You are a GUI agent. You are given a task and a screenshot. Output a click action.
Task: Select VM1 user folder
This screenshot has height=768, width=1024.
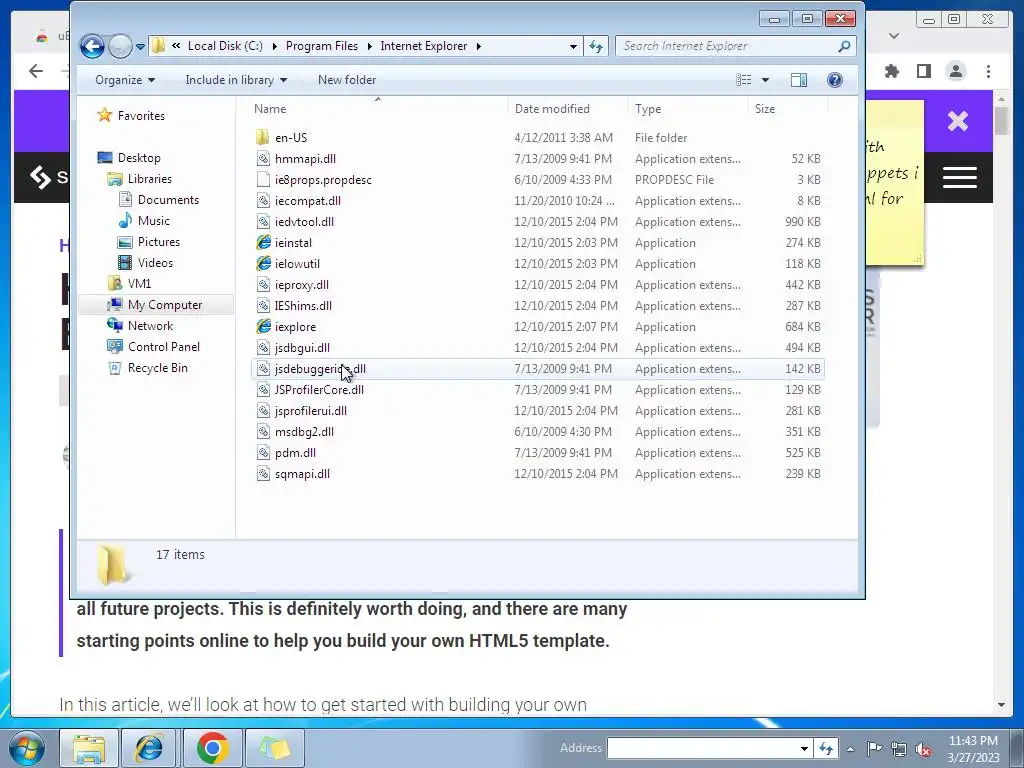click(x=139, y=283)
